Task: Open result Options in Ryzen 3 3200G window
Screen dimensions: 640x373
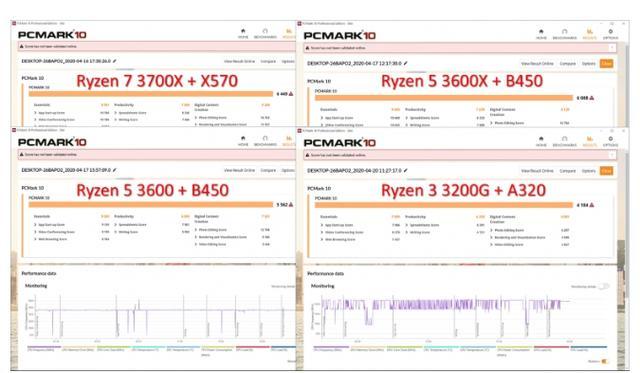Action: pos(589,171)
